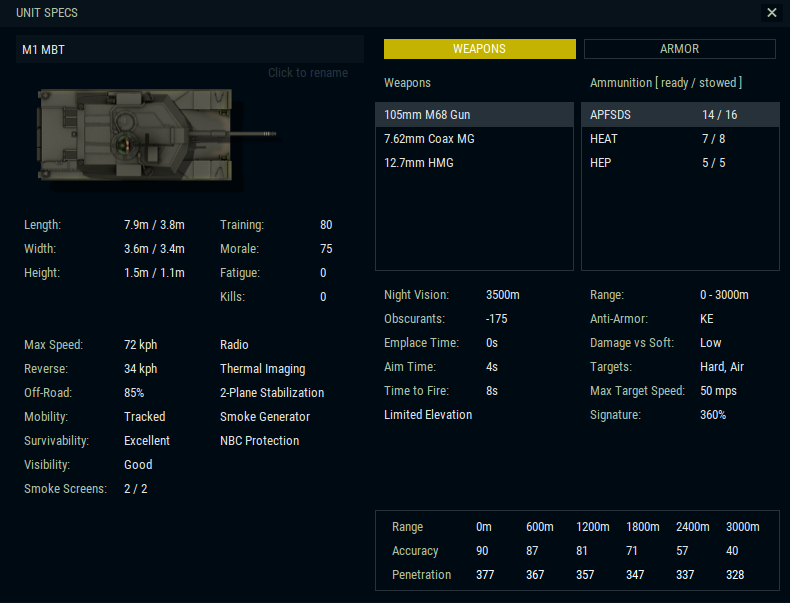Click the Aim Time value 4s
Screen dimensions: 790x603
click(x=492, y=367)
